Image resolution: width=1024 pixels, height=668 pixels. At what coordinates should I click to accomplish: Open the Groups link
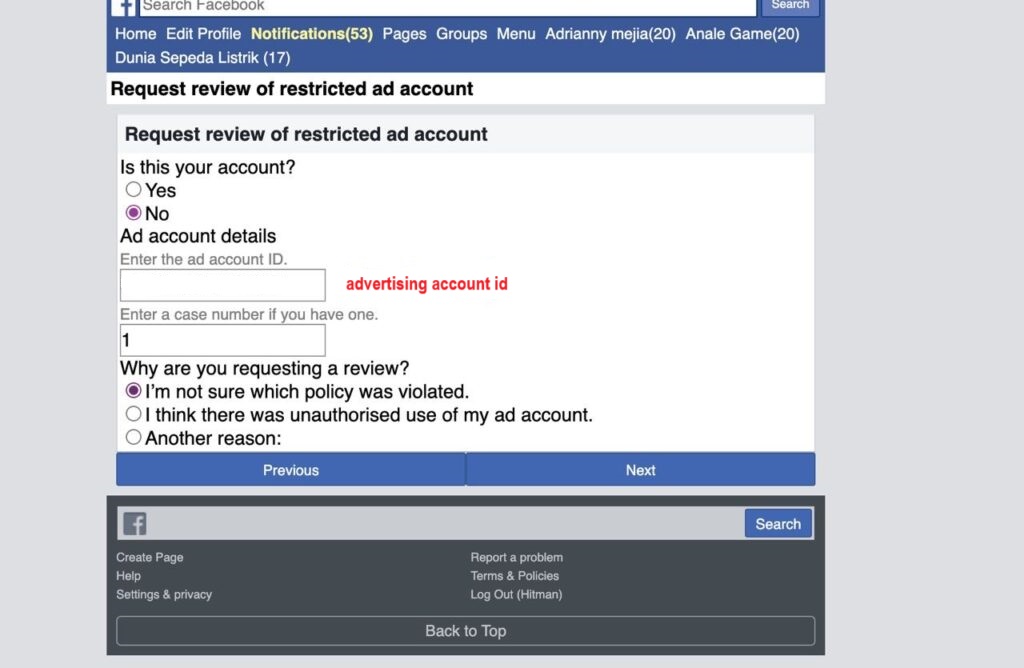[x=462, y=34]
